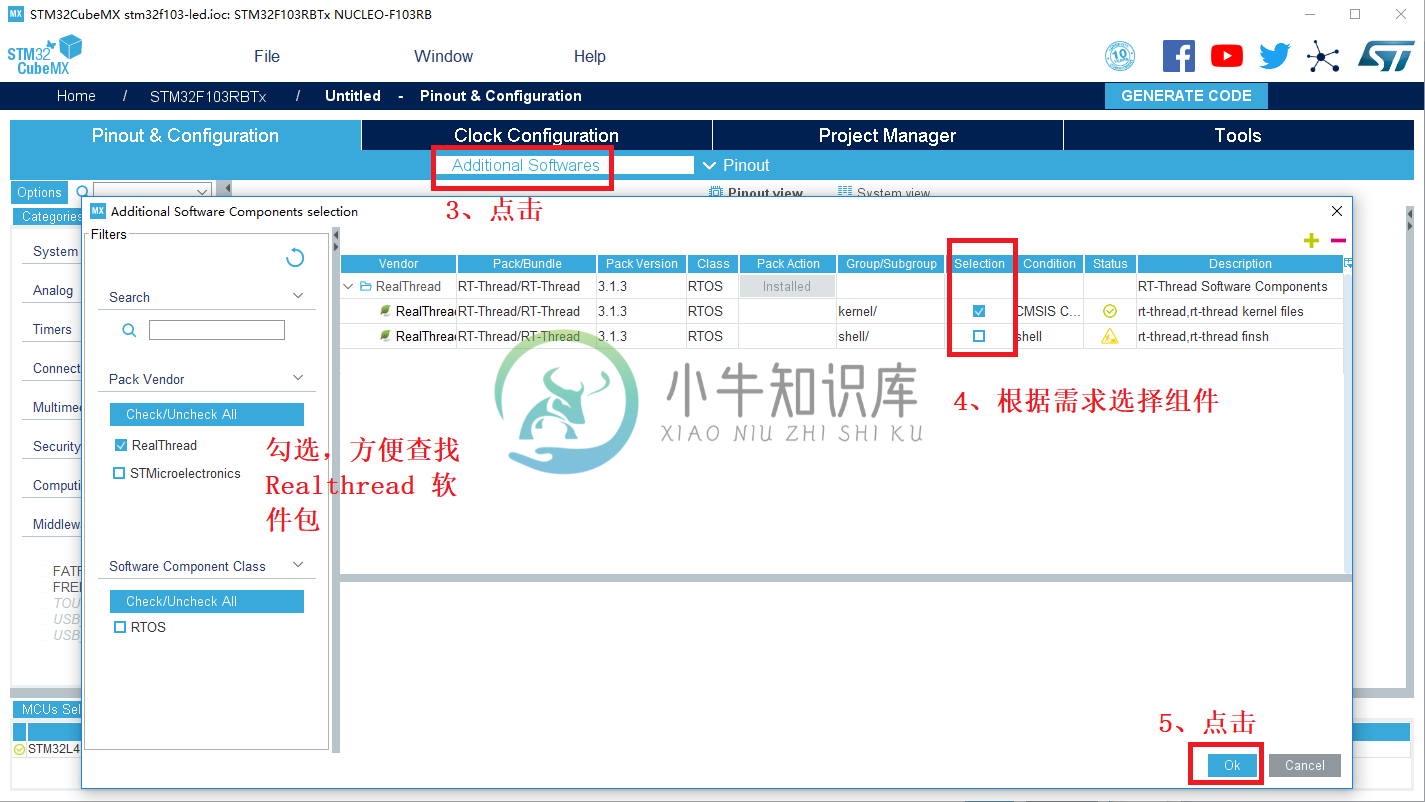
Task: Click the GENERATE CODE button
Action: [x=1186, y=96]
